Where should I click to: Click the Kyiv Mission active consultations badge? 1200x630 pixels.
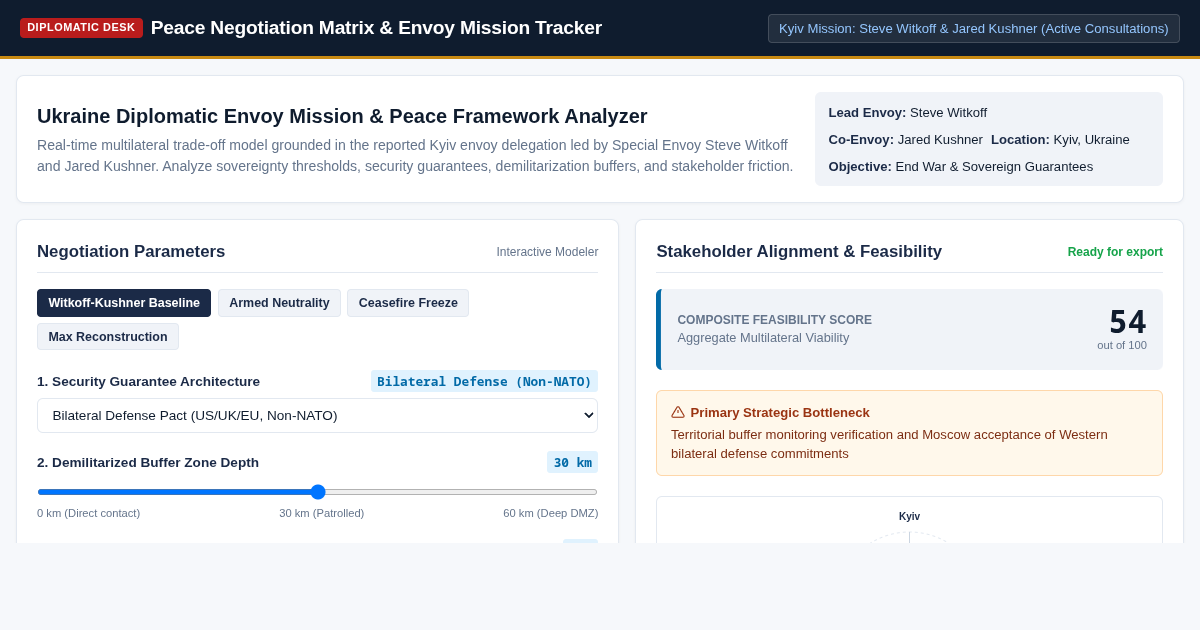(x=974, y=28)
